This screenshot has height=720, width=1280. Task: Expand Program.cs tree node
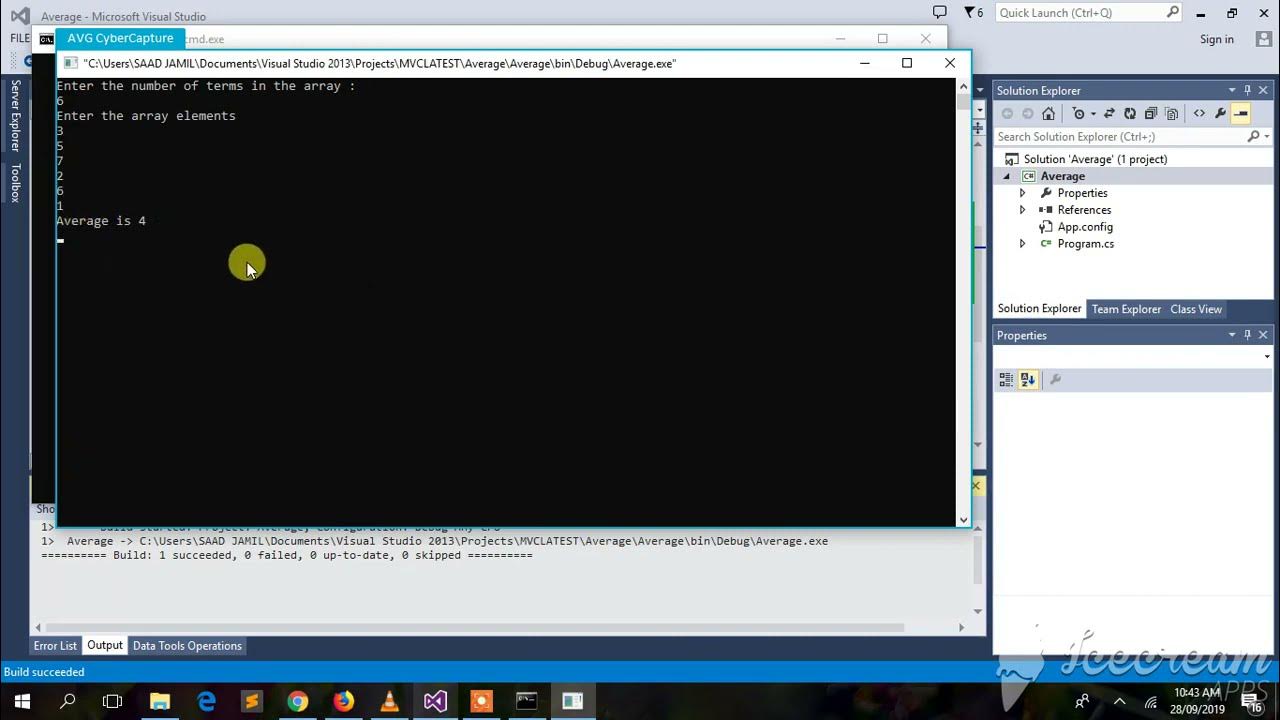tap(1022, 244)
